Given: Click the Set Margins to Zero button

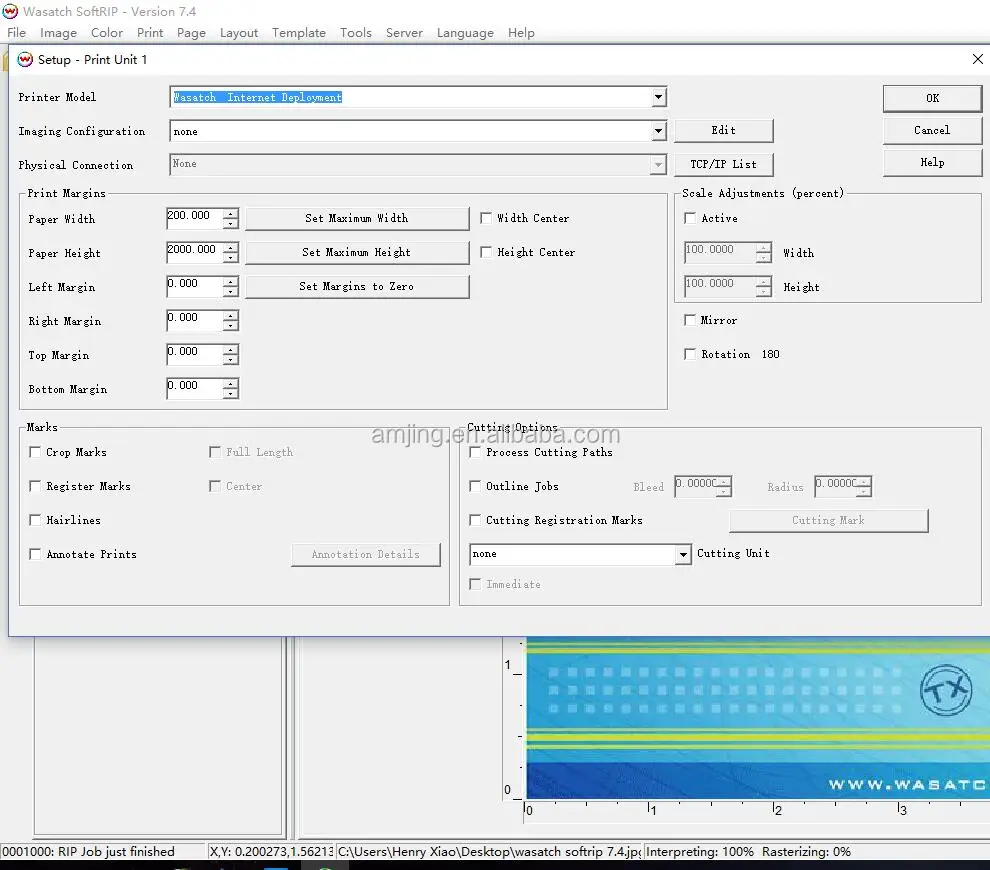Looking at the screenshot, I should click(357, 287).
